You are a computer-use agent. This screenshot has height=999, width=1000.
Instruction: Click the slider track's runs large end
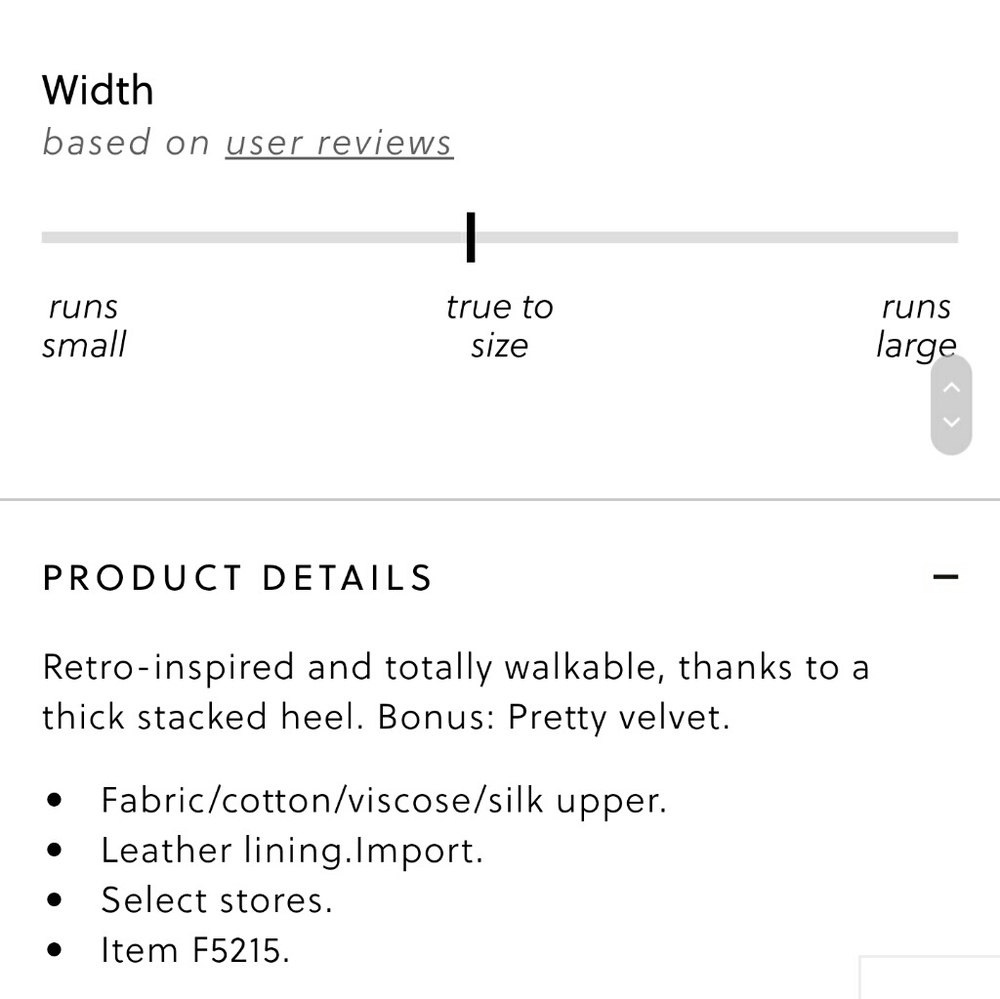[950, 238]
